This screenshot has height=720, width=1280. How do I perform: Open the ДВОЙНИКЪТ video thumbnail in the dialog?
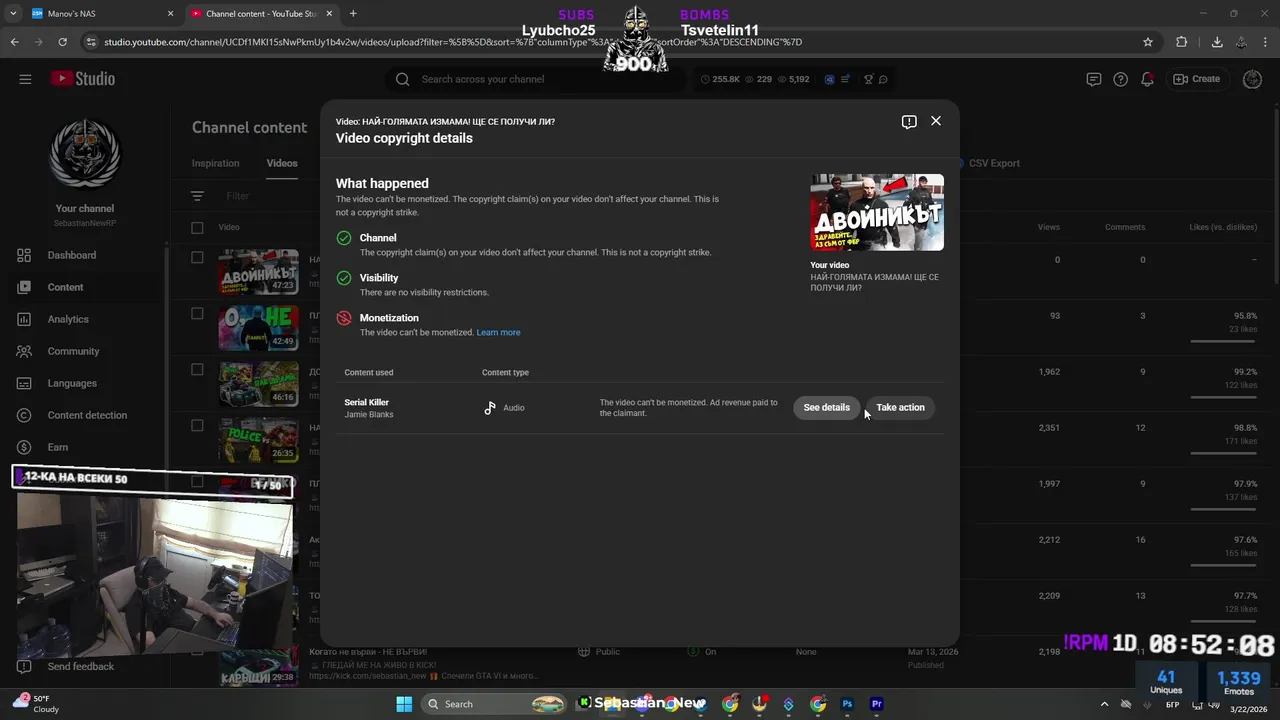pos(877,212)
